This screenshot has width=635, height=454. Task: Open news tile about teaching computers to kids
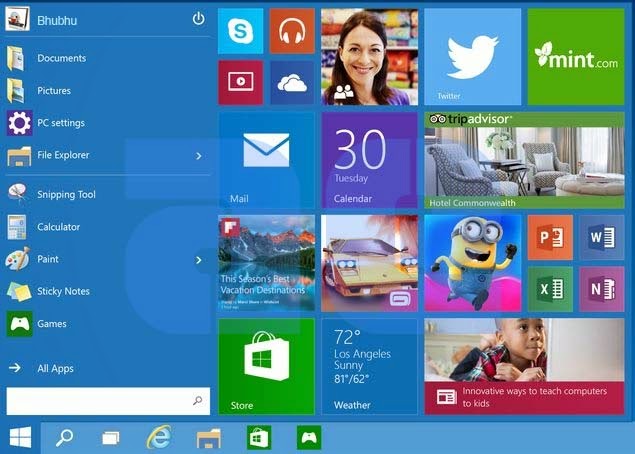[524, 367]
